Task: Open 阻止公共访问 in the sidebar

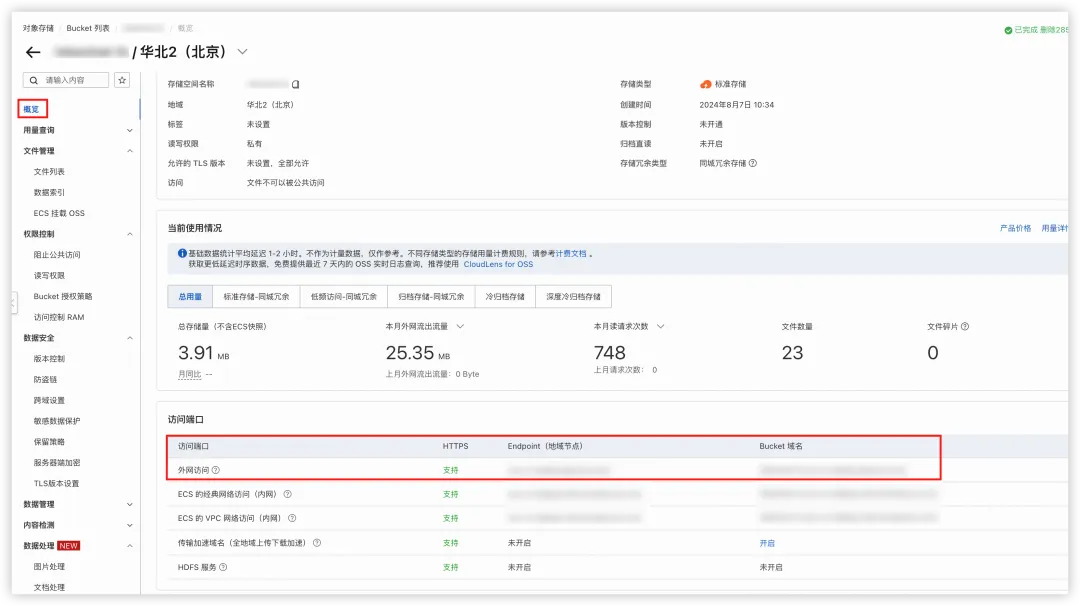Action: [x=57, y=255]
